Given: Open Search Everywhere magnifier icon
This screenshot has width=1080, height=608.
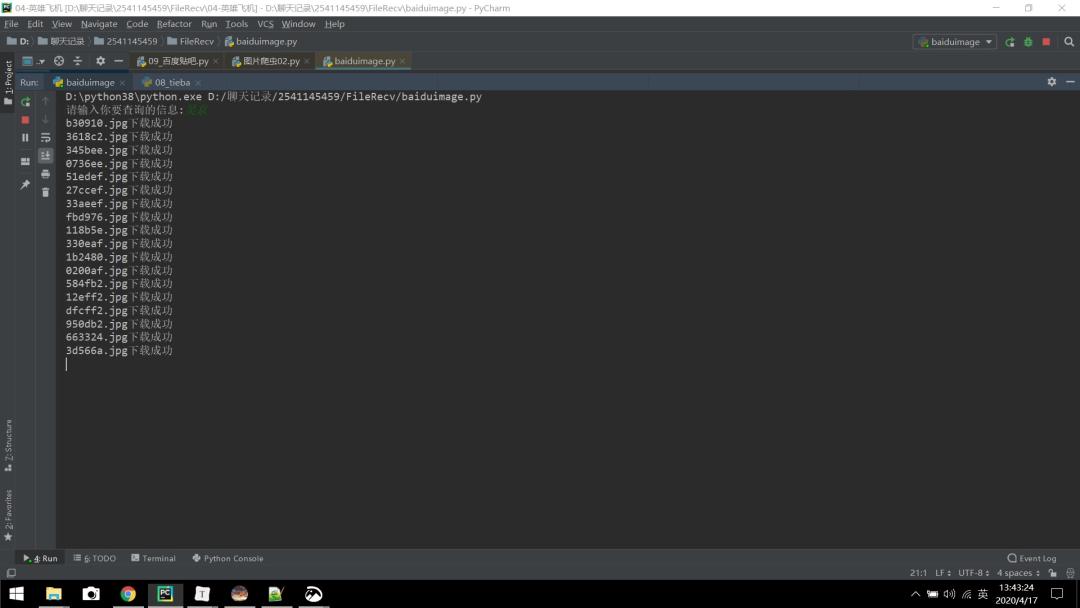Looking at the screenshot, I should tap(1069, 42).
